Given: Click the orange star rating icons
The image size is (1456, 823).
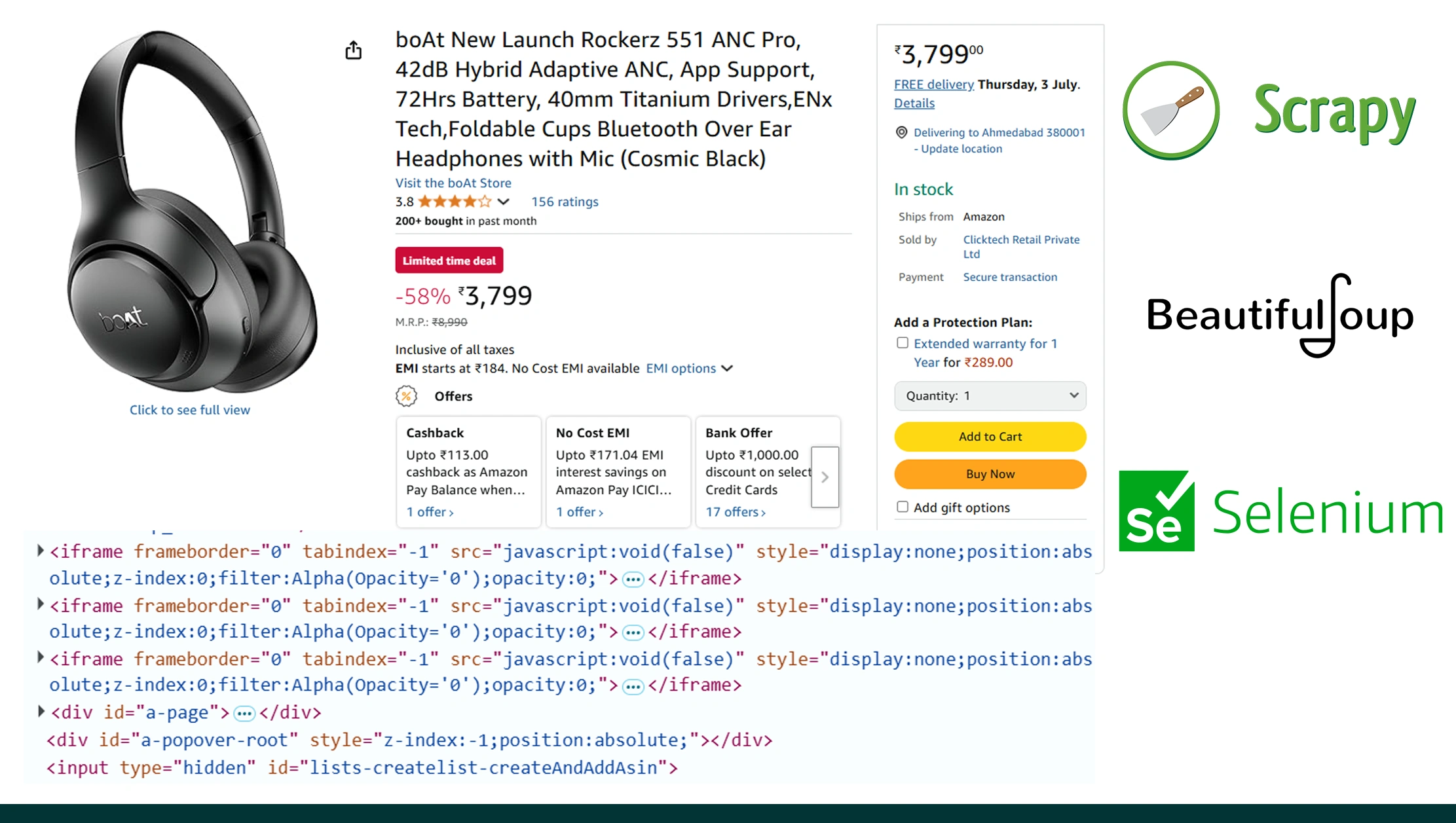Looking at the screenshot, I should pos(455,201).
